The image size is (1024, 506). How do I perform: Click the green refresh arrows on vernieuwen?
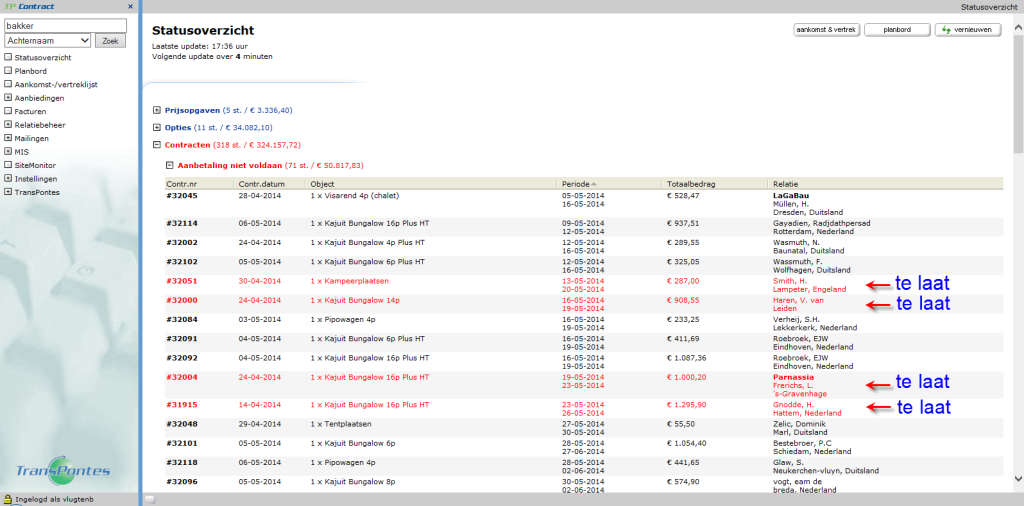tap(945, 30)
